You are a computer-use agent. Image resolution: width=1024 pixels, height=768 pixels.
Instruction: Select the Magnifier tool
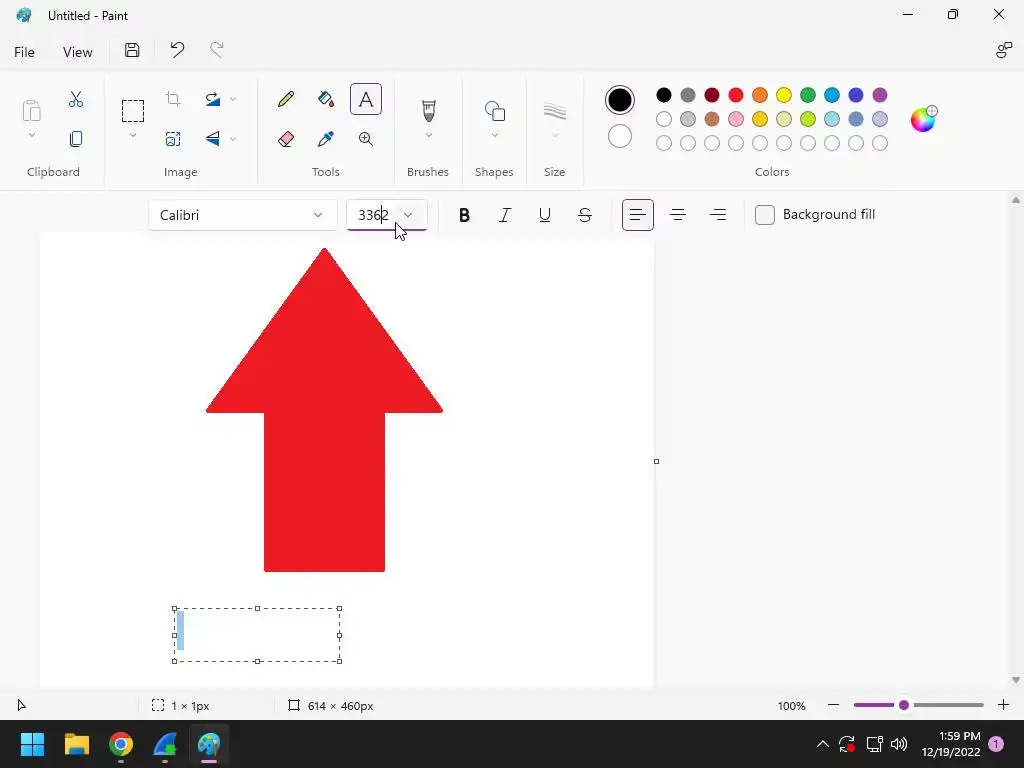coord(366,139)
